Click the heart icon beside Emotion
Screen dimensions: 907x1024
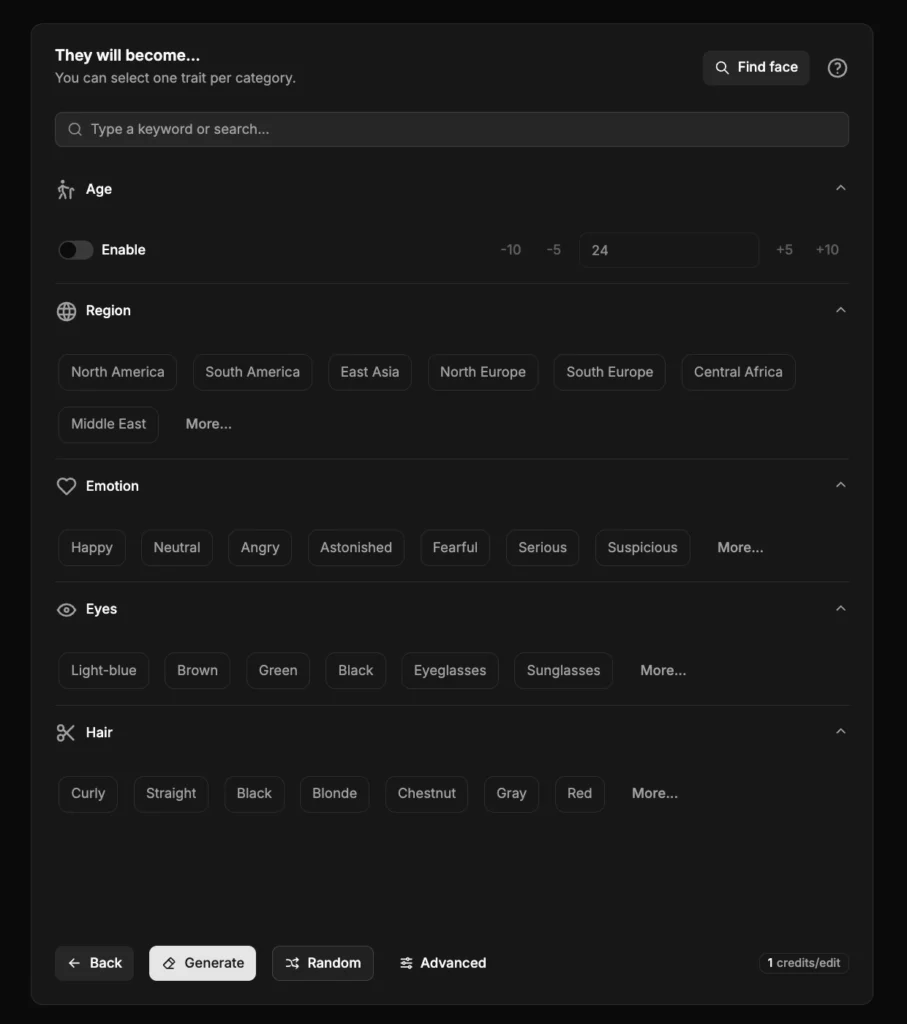tap(66, 486)
